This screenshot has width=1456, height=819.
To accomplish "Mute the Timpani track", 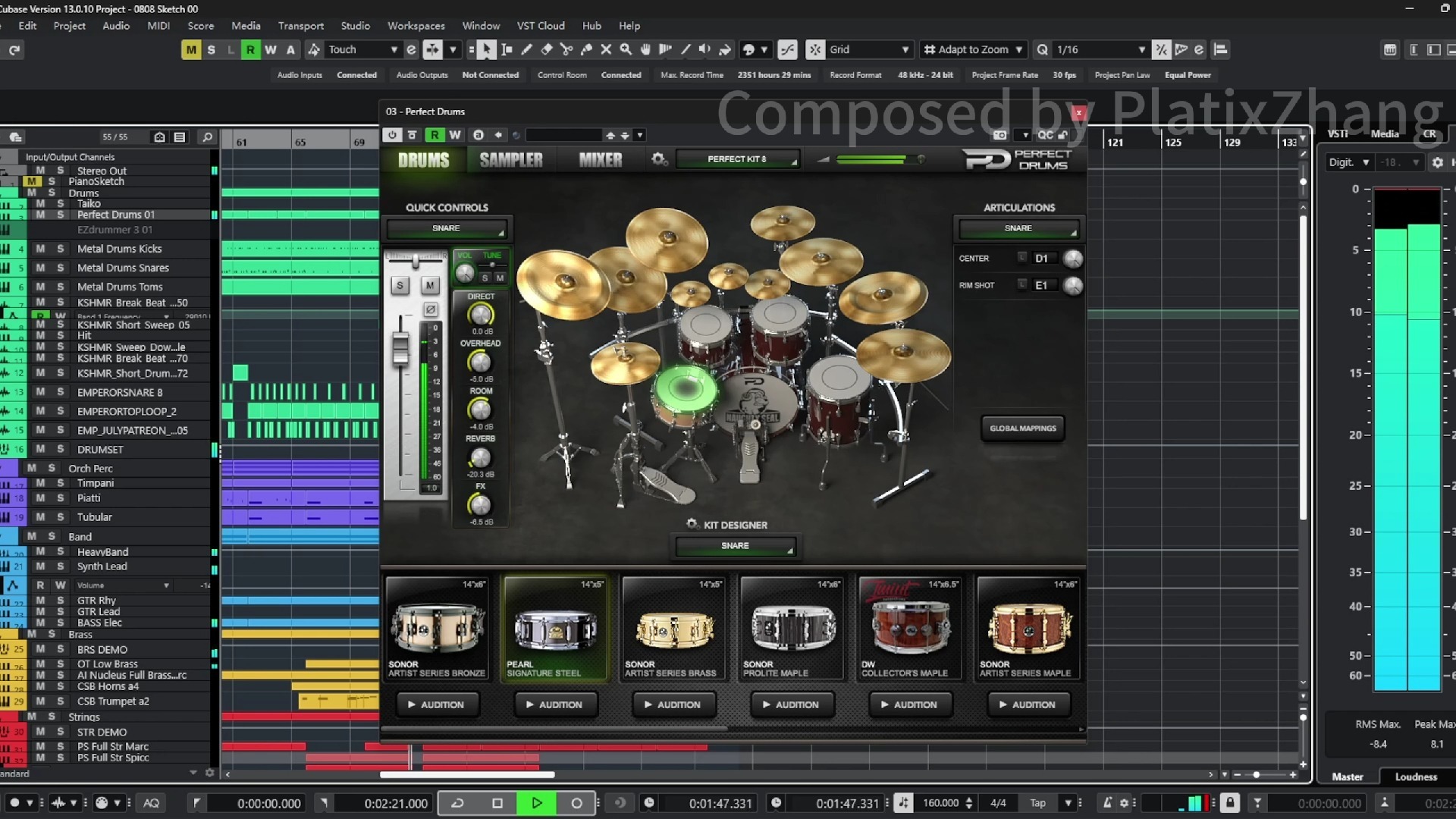I will click(x=40, y=483).
